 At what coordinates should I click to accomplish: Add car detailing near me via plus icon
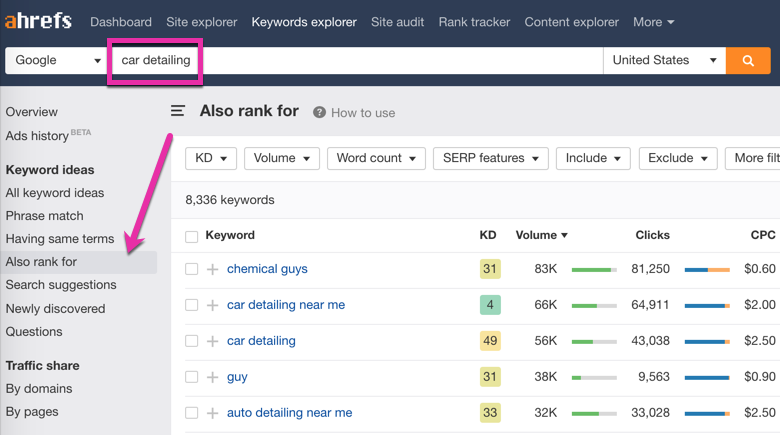click(x=212, y=305)
